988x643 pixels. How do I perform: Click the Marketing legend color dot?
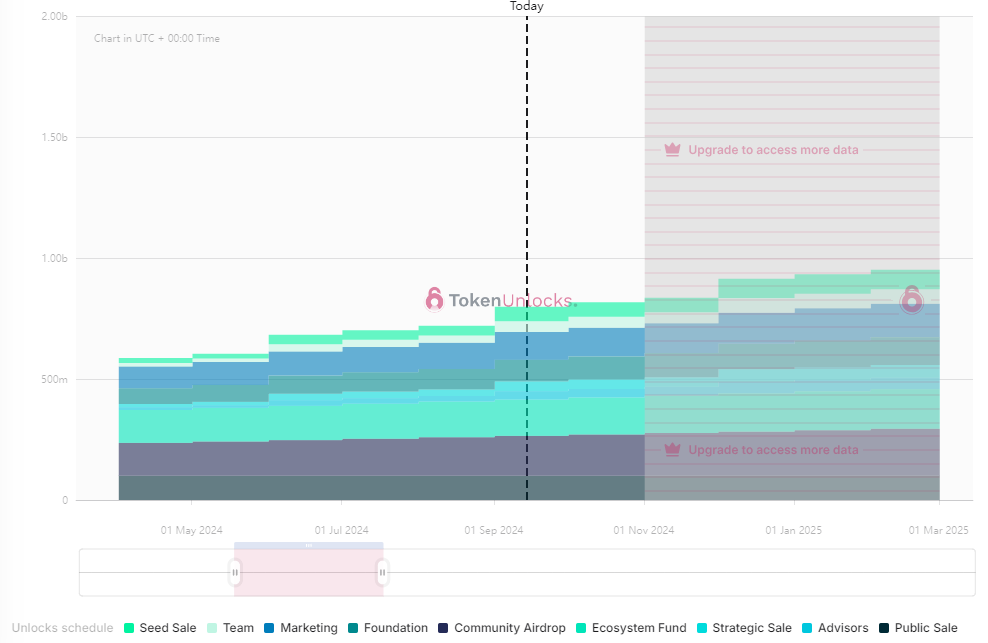pyautogui.click(x=269, y=628)
